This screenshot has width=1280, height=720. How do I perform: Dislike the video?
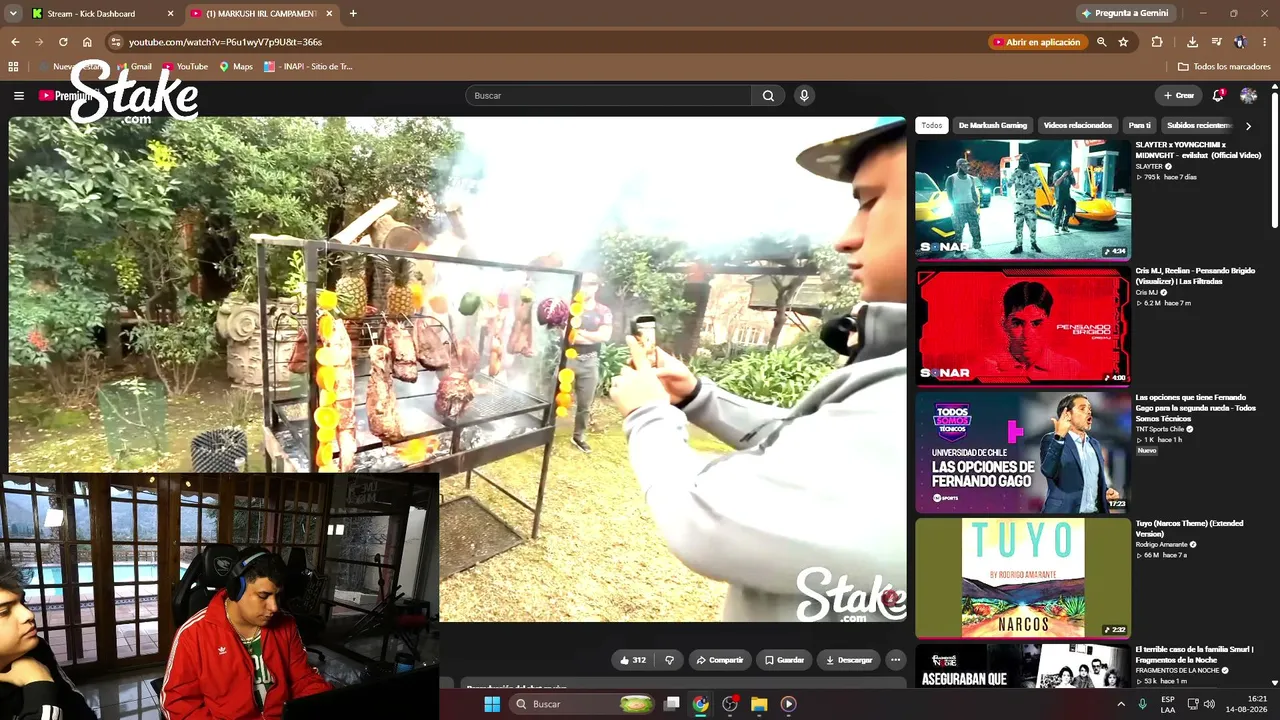[x=670, y=660]
